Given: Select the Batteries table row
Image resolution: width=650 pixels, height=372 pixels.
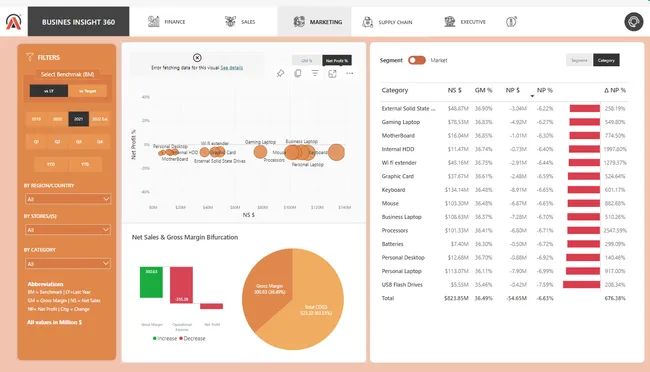Looking at the screenshot, I should [504, 244].
